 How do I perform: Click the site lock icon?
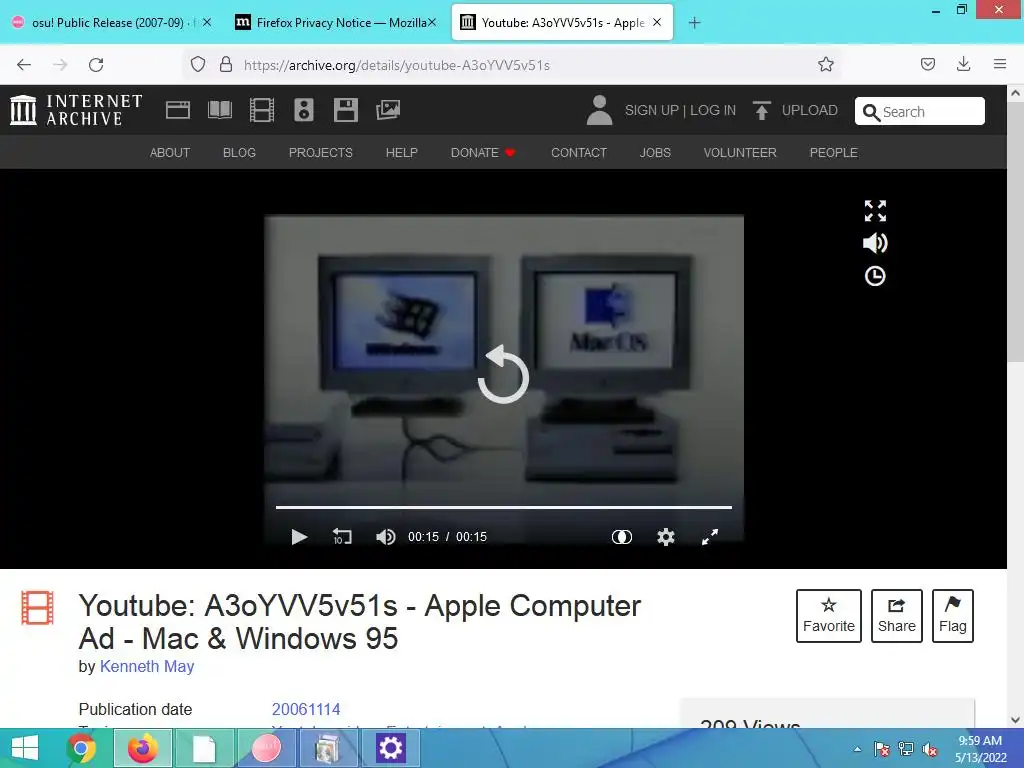click(226, 65)
